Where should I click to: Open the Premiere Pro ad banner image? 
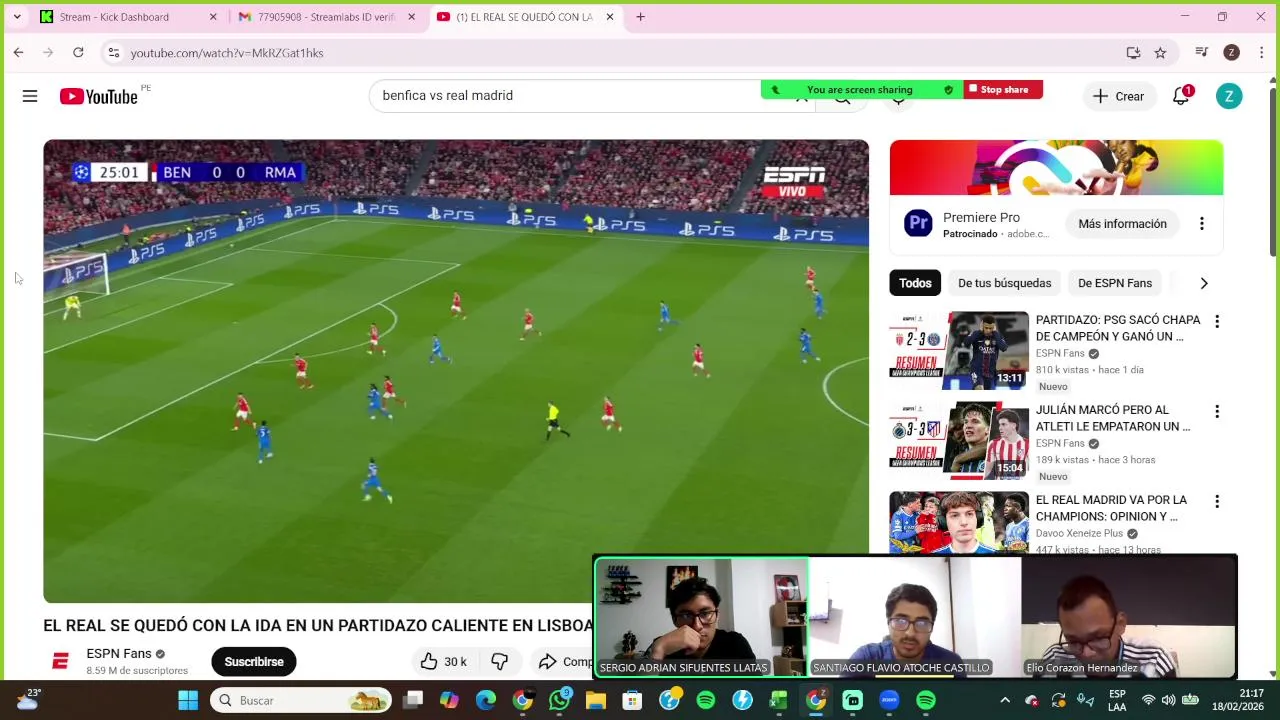pos(1056,168)
